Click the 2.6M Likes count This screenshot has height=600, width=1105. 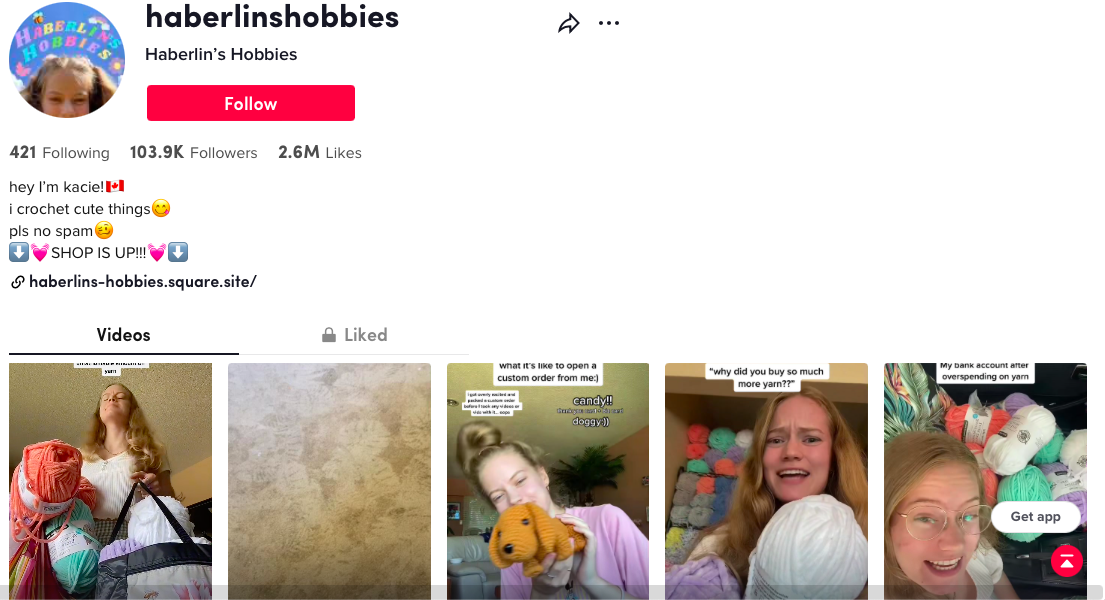[320, 152]
